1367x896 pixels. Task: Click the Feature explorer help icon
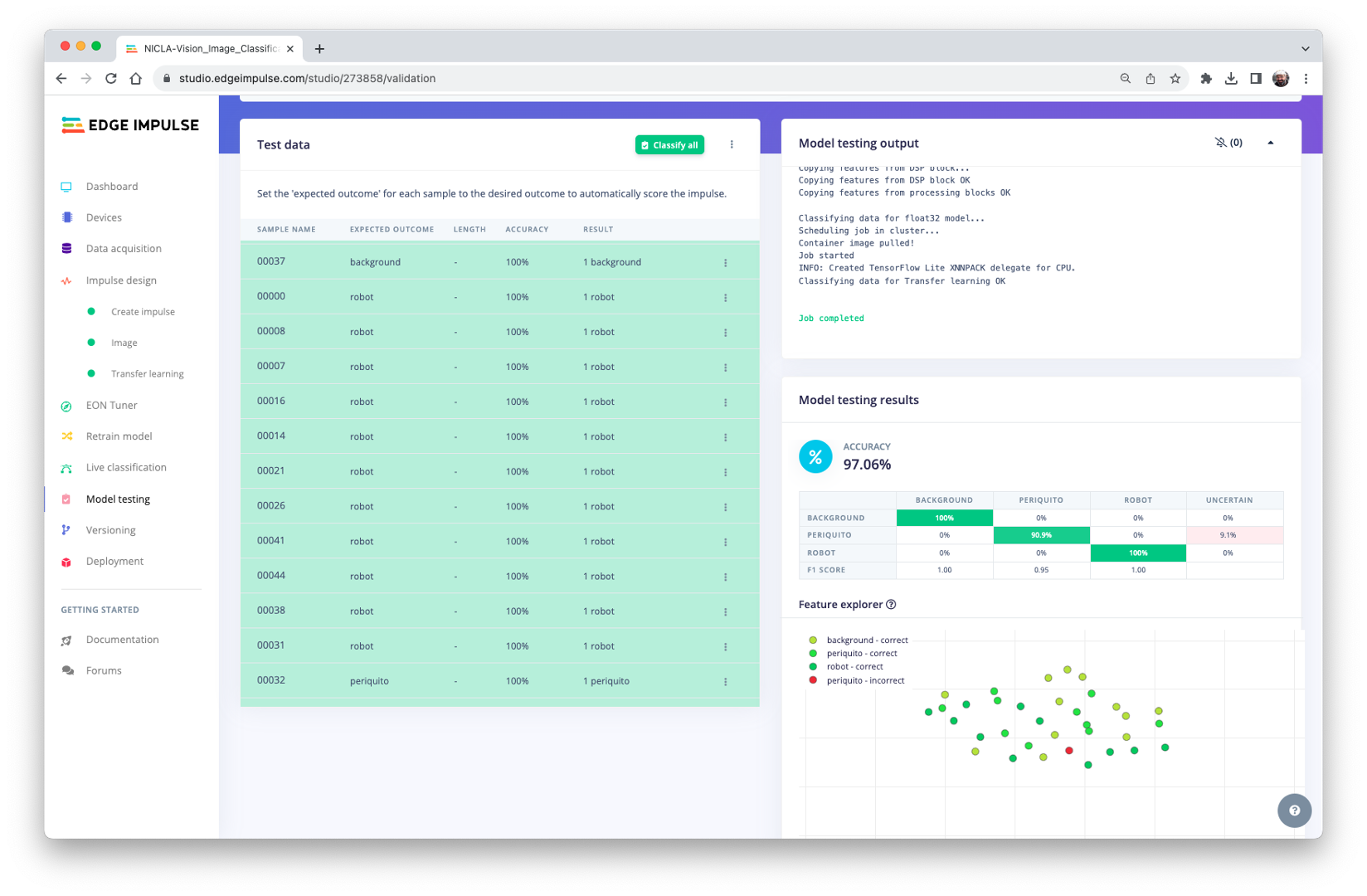(x=891, y=605)
